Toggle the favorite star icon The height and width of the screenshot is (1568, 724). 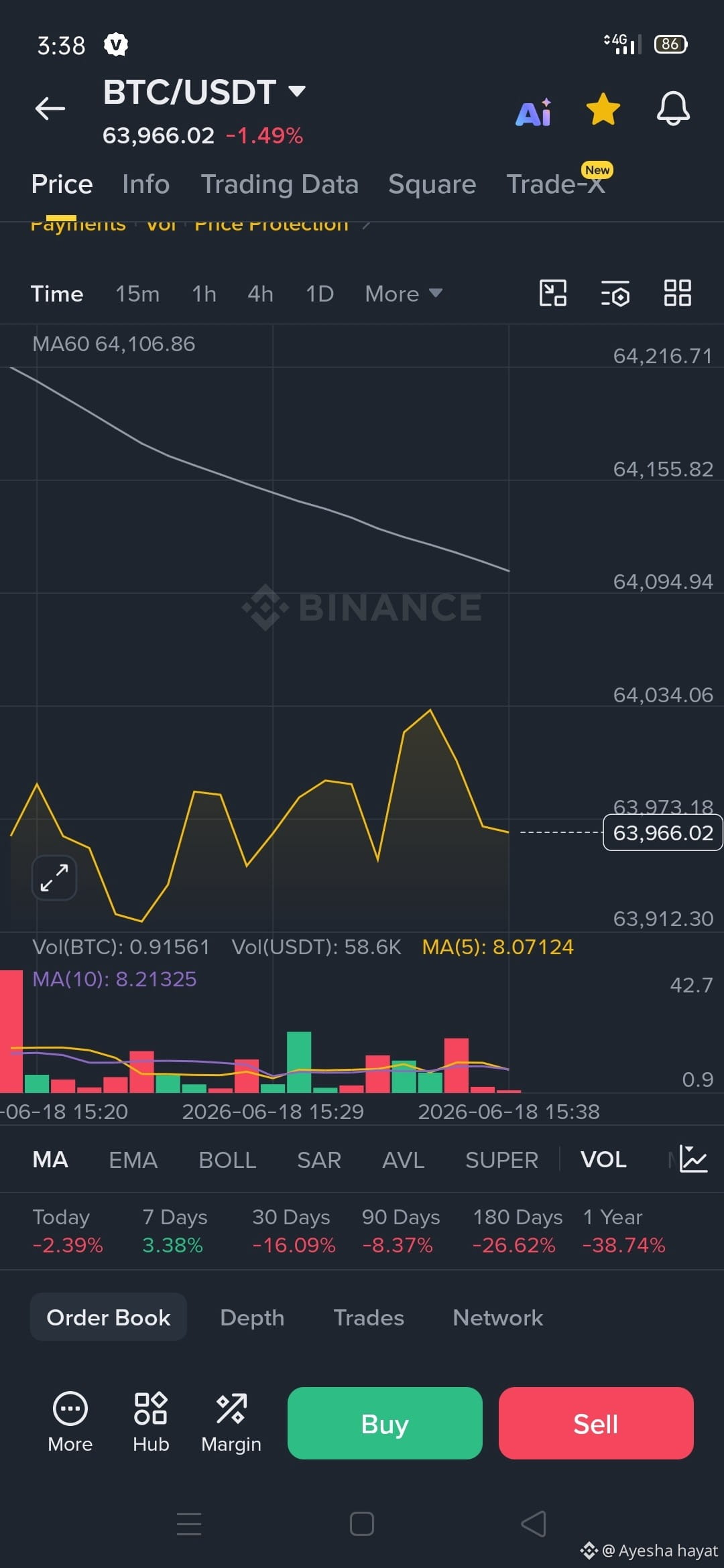point(603,109)
